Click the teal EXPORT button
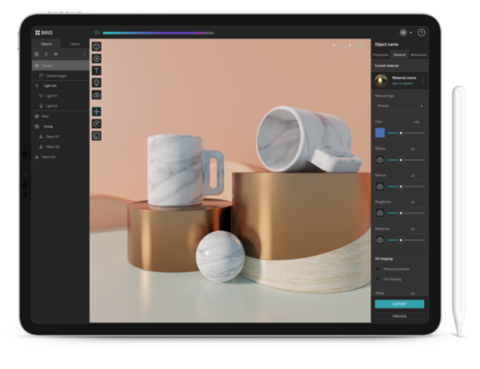 point(400,304)
